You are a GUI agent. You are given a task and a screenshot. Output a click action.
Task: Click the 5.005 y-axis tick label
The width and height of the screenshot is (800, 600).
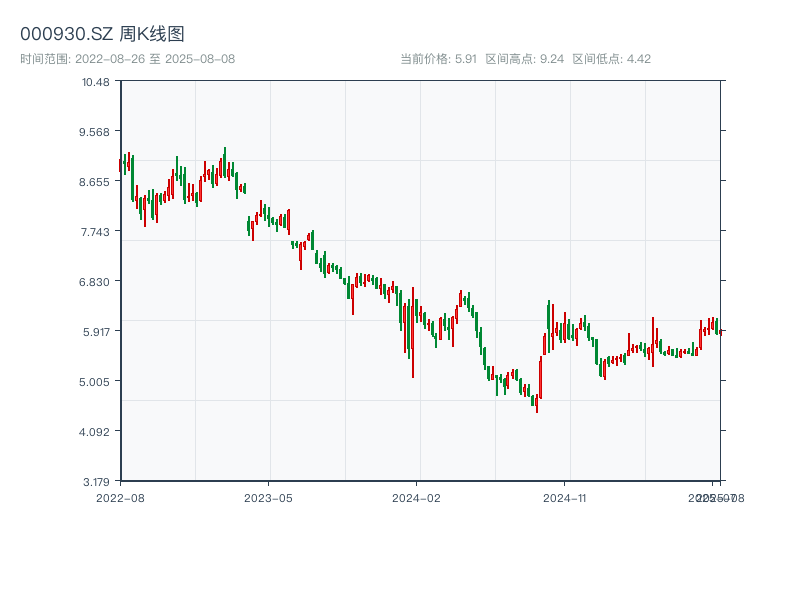coord(96,381)
